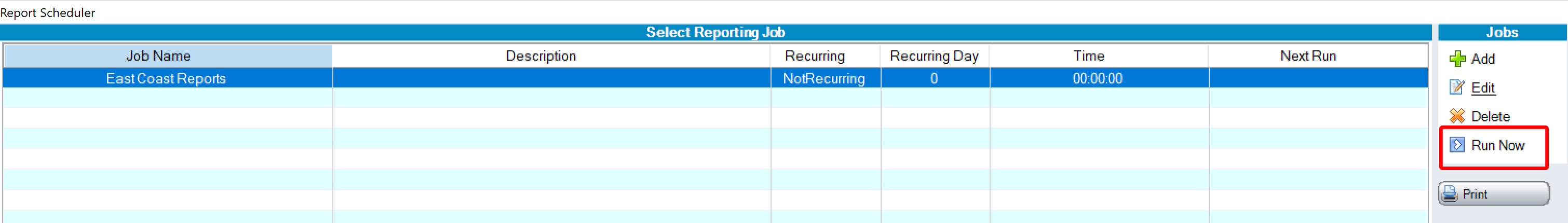Click the Recurring Day value 0
Viewport: 1568px width, 223px height.
pos(935,78)
